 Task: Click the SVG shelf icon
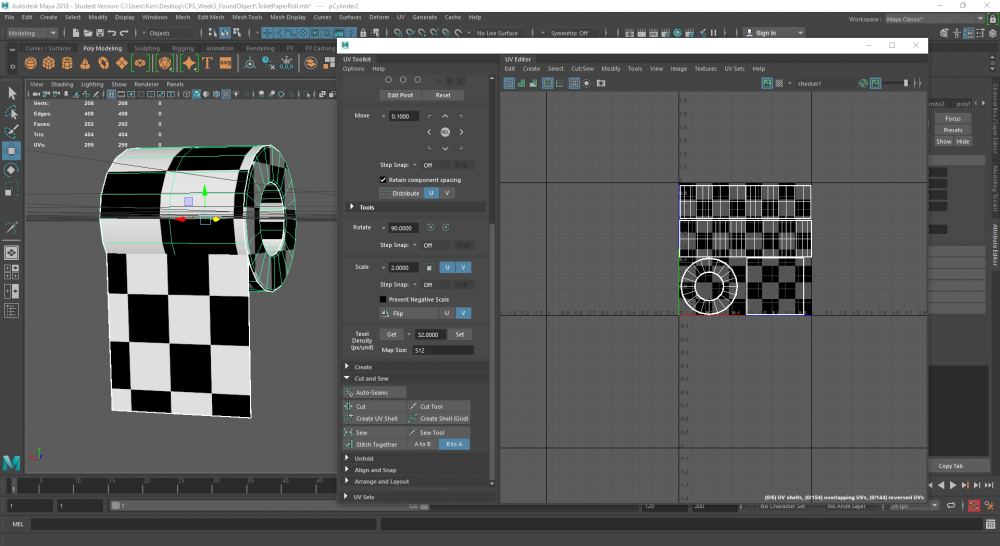[226, 63]
